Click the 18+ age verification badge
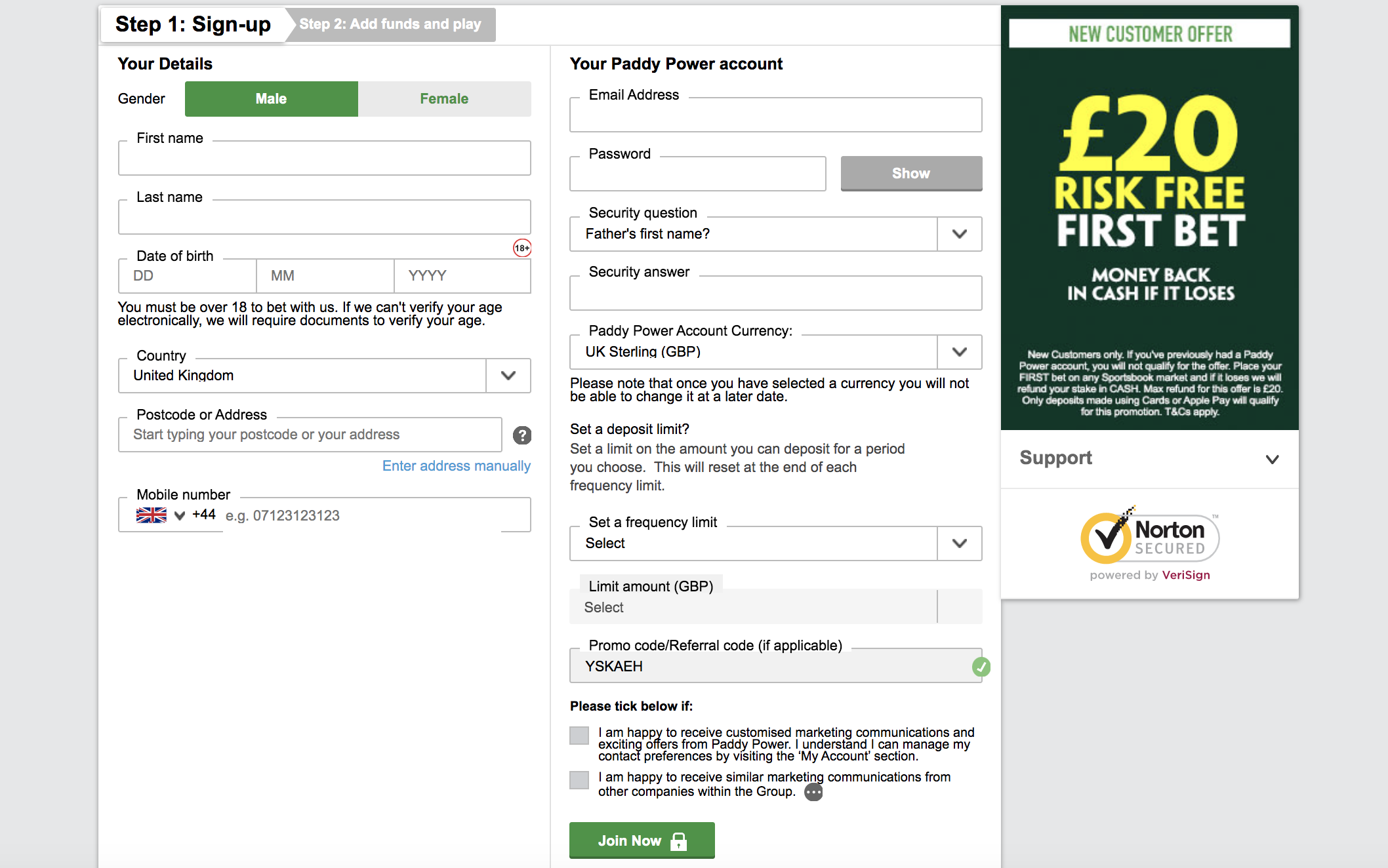Screen dimensions: 1388x868 coord(521,248)
